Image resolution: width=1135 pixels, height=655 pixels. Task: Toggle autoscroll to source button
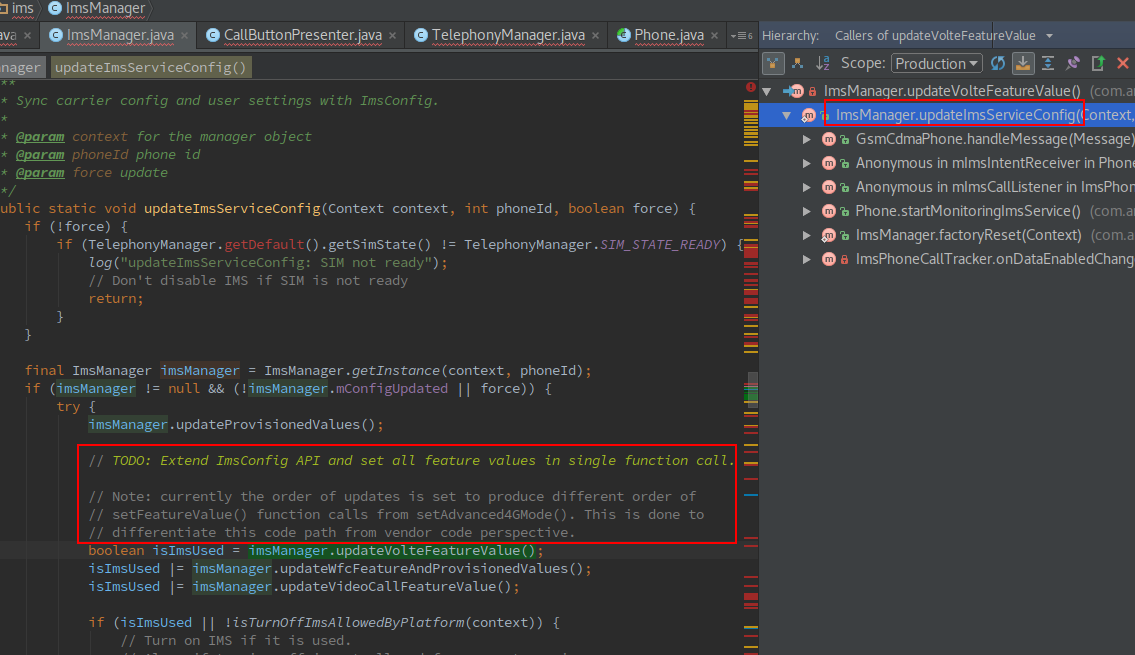(x=1023, y=64)
